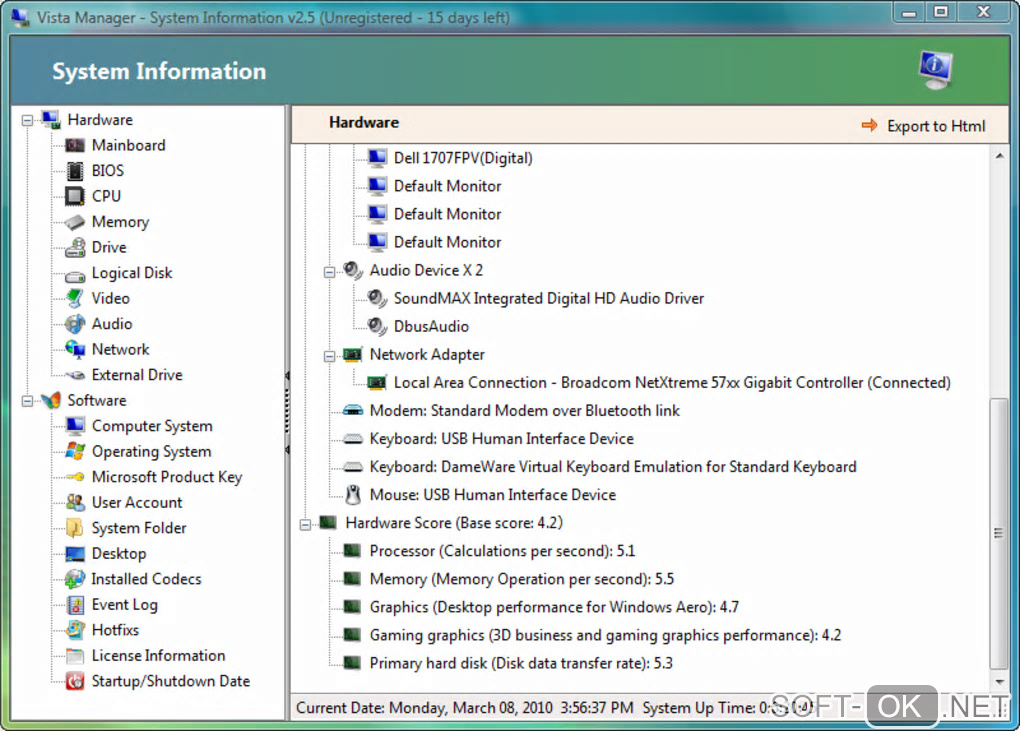
Task: Click the Network Adapter card icon
Action: [x=352, y=354]
